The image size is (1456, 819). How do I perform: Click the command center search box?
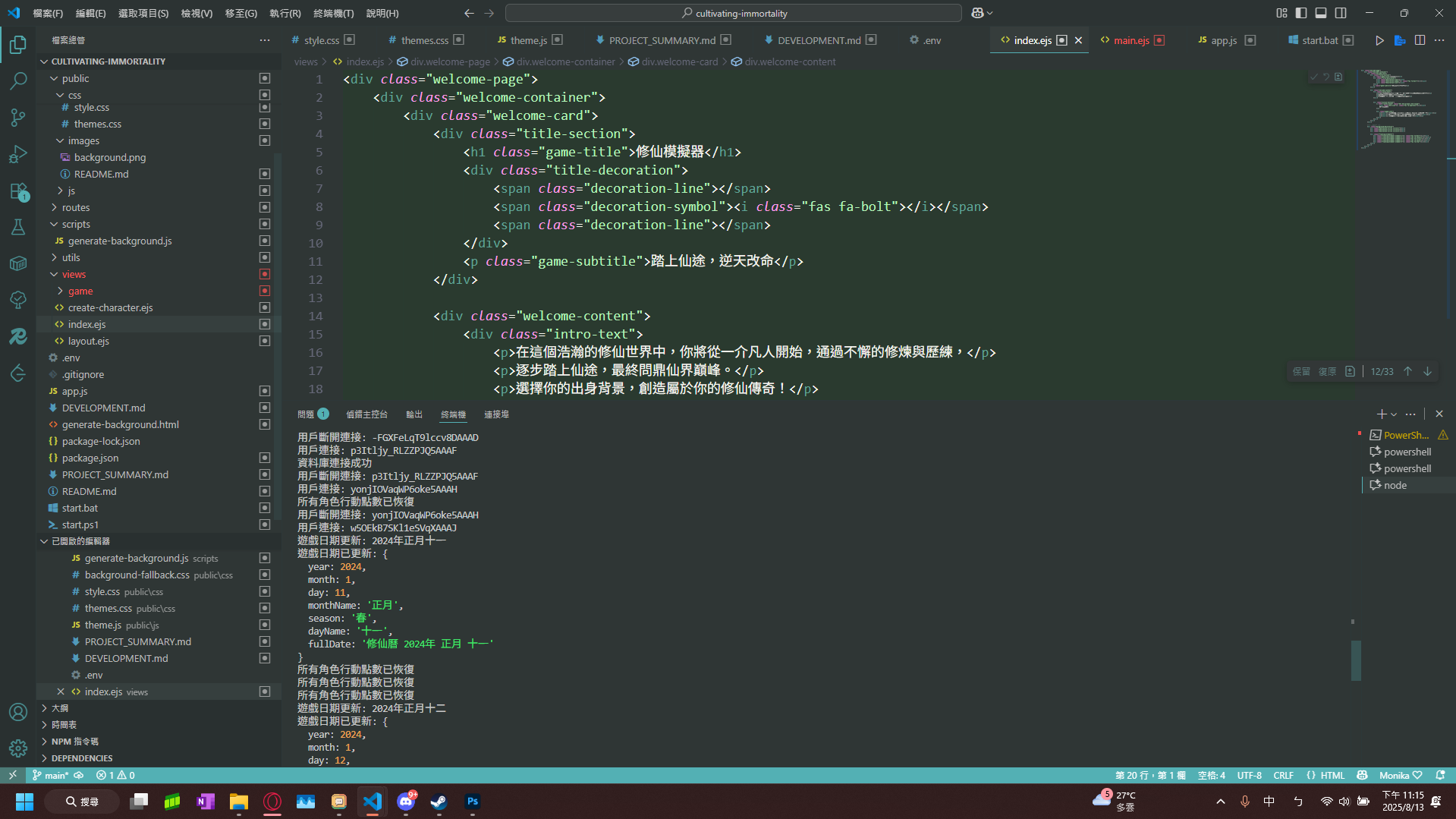(x=733, y=13)
